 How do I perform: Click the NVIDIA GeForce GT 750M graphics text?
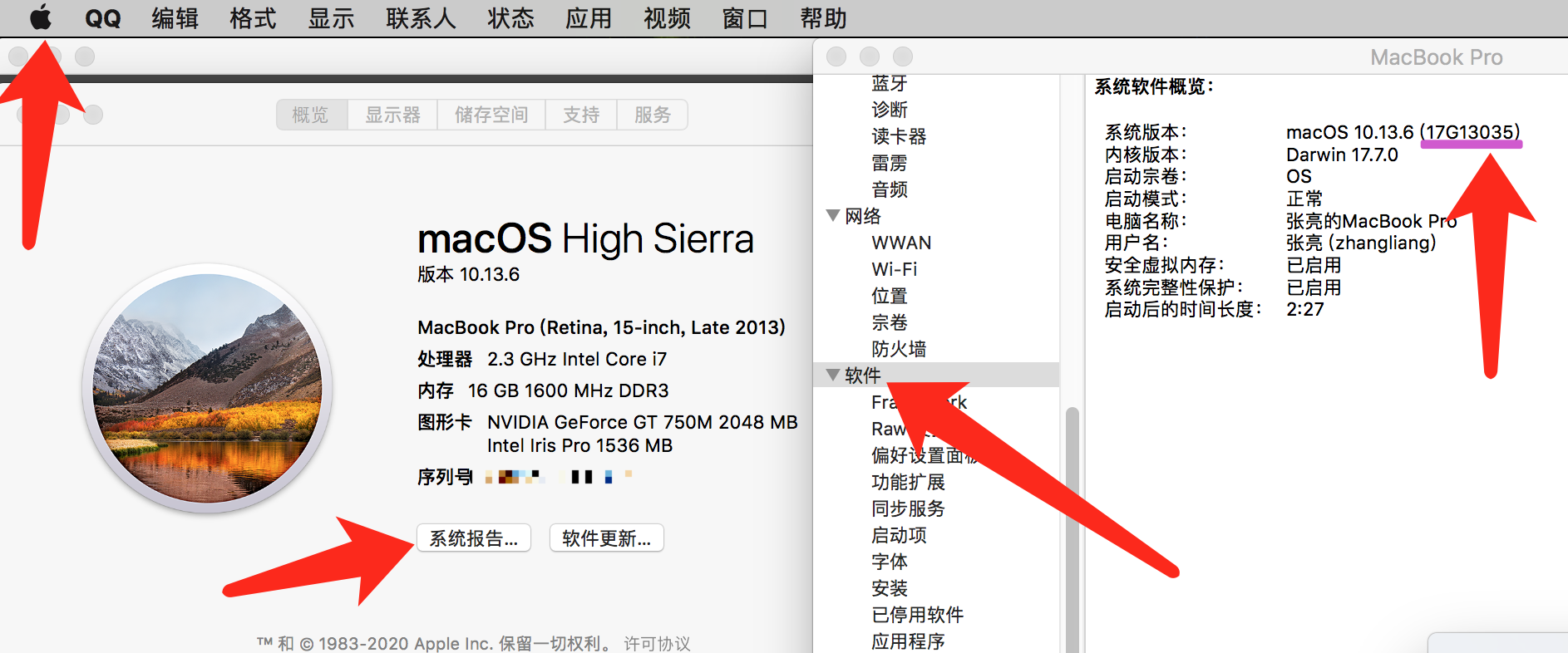point(642,422)
